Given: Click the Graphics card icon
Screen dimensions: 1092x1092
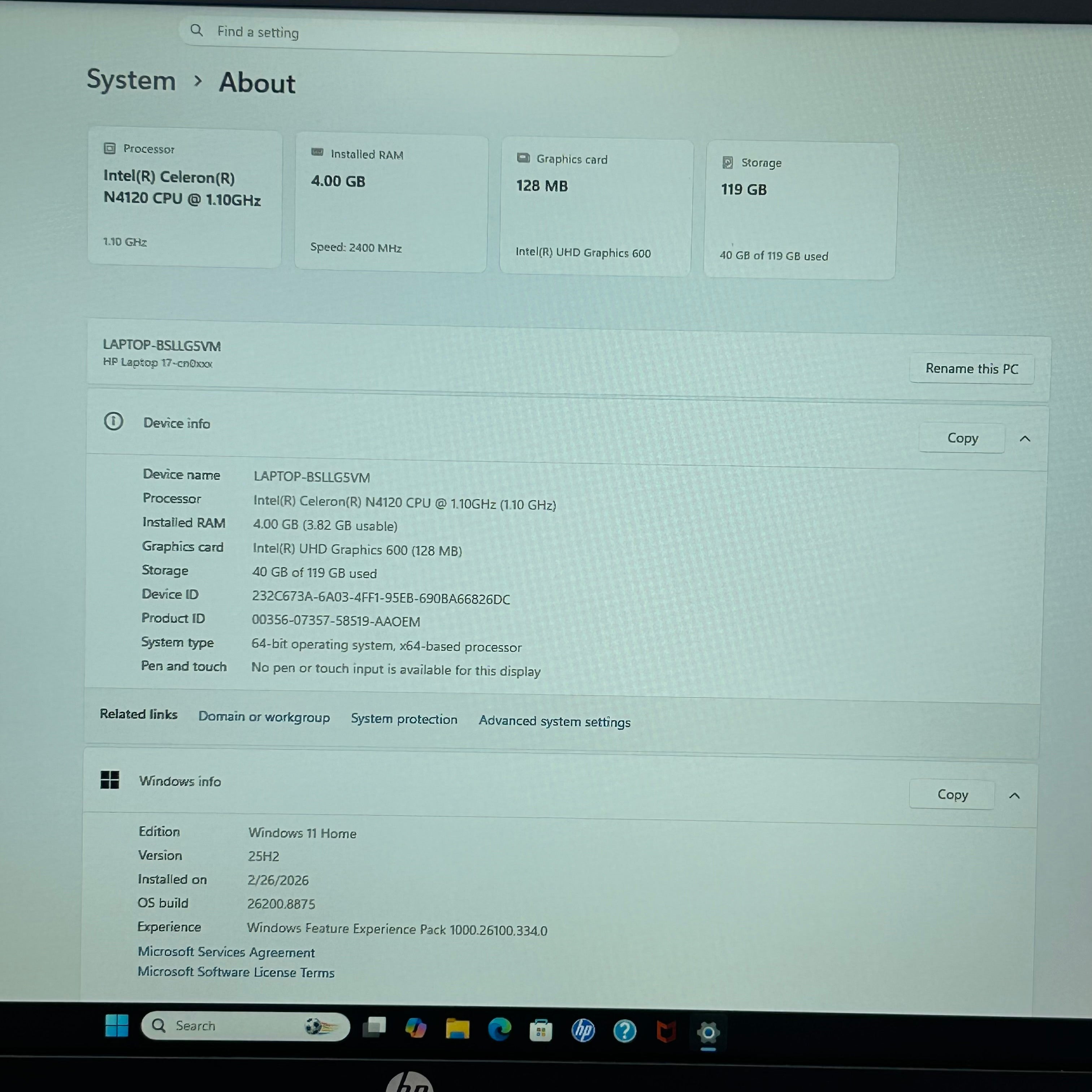Looking at the screenshot, I should [523, 158].
